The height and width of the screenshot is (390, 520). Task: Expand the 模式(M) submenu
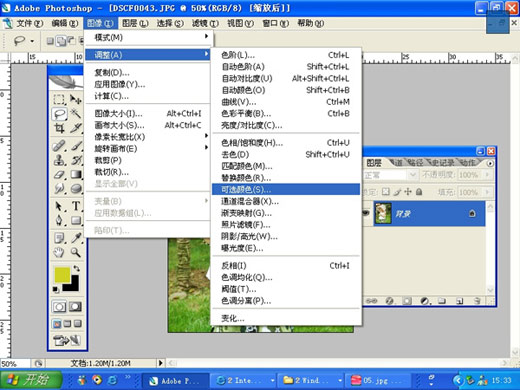coord(147,37)
